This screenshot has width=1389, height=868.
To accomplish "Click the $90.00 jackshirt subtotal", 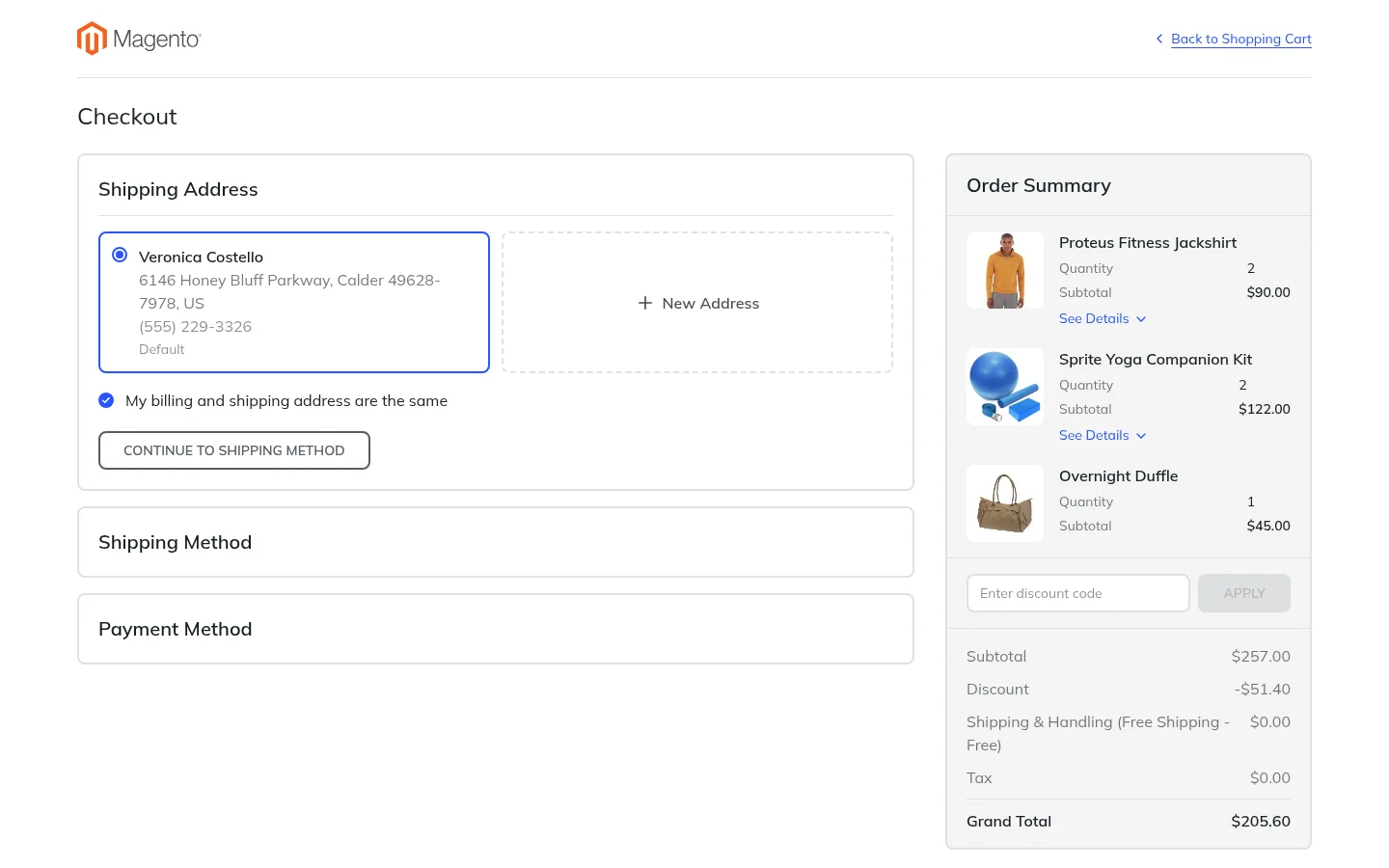I will 1268,292.
